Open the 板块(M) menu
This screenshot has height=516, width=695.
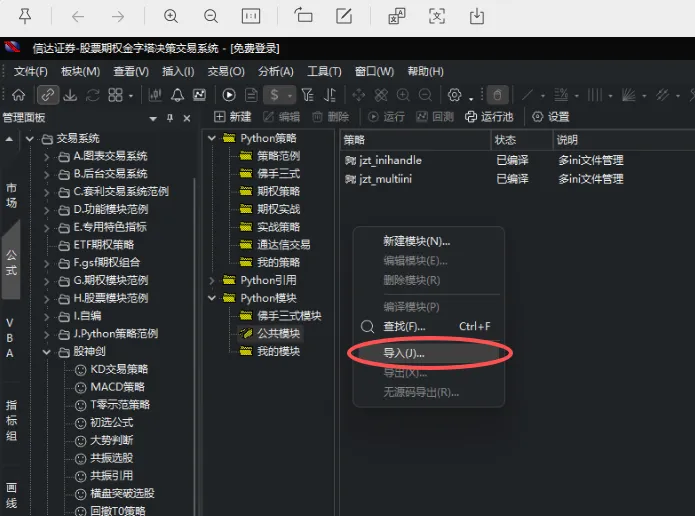[80, 71]
